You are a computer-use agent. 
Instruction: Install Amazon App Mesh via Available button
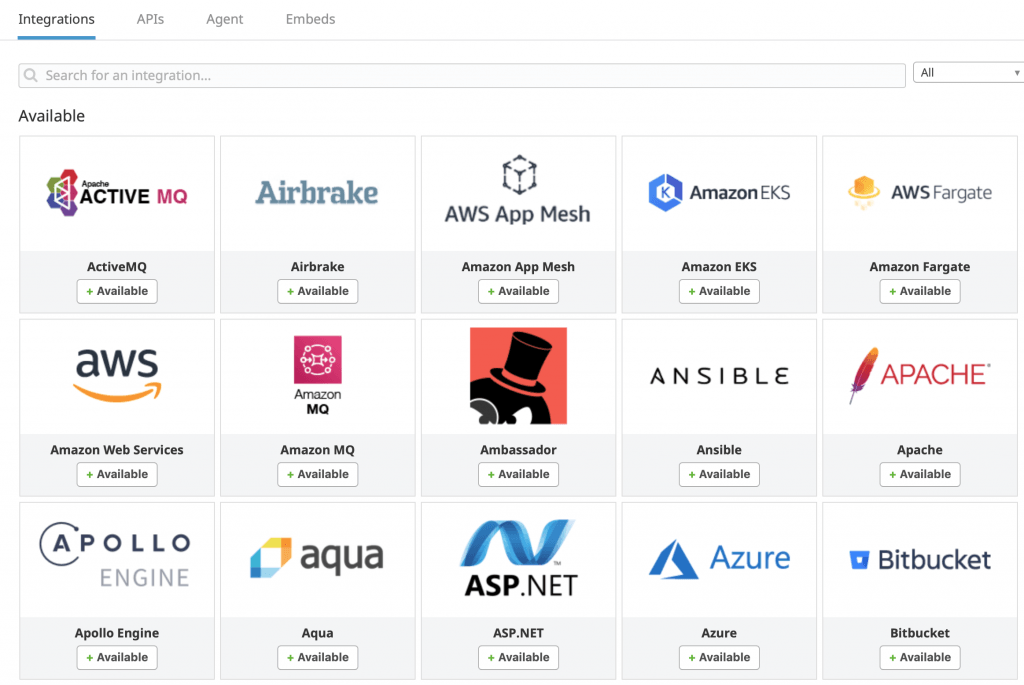click(x=519, y=291)
